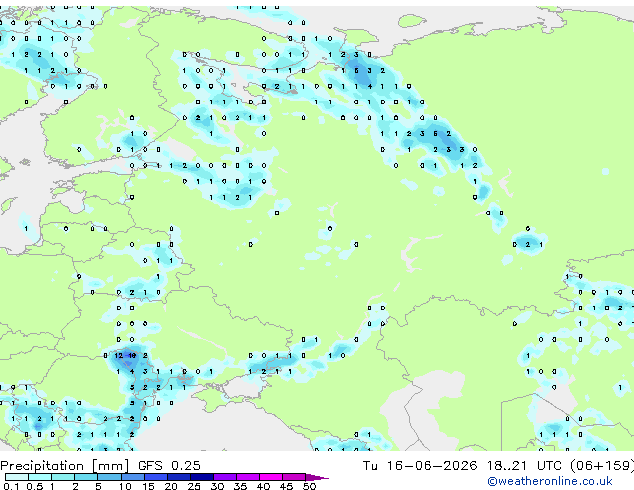Select the 2–5 mm legend color
This screenshot has width=634, height=490.
click(86, 477)
